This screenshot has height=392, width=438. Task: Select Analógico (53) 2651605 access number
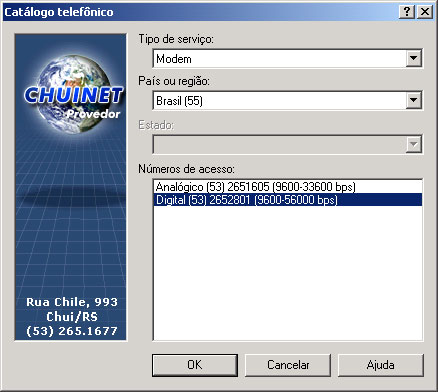(x=288, y=187)
